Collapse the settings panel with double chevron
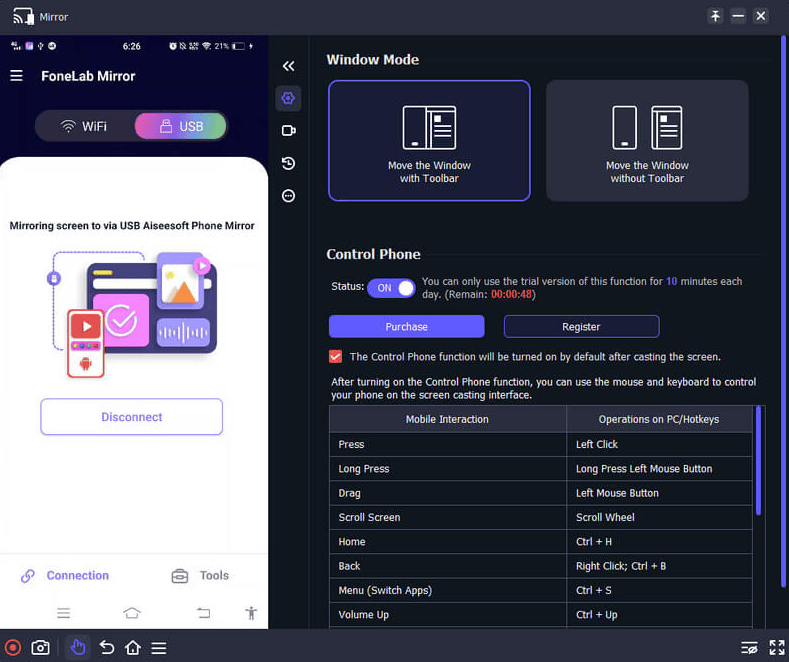 pyautogui.click(x=288, y=66)
